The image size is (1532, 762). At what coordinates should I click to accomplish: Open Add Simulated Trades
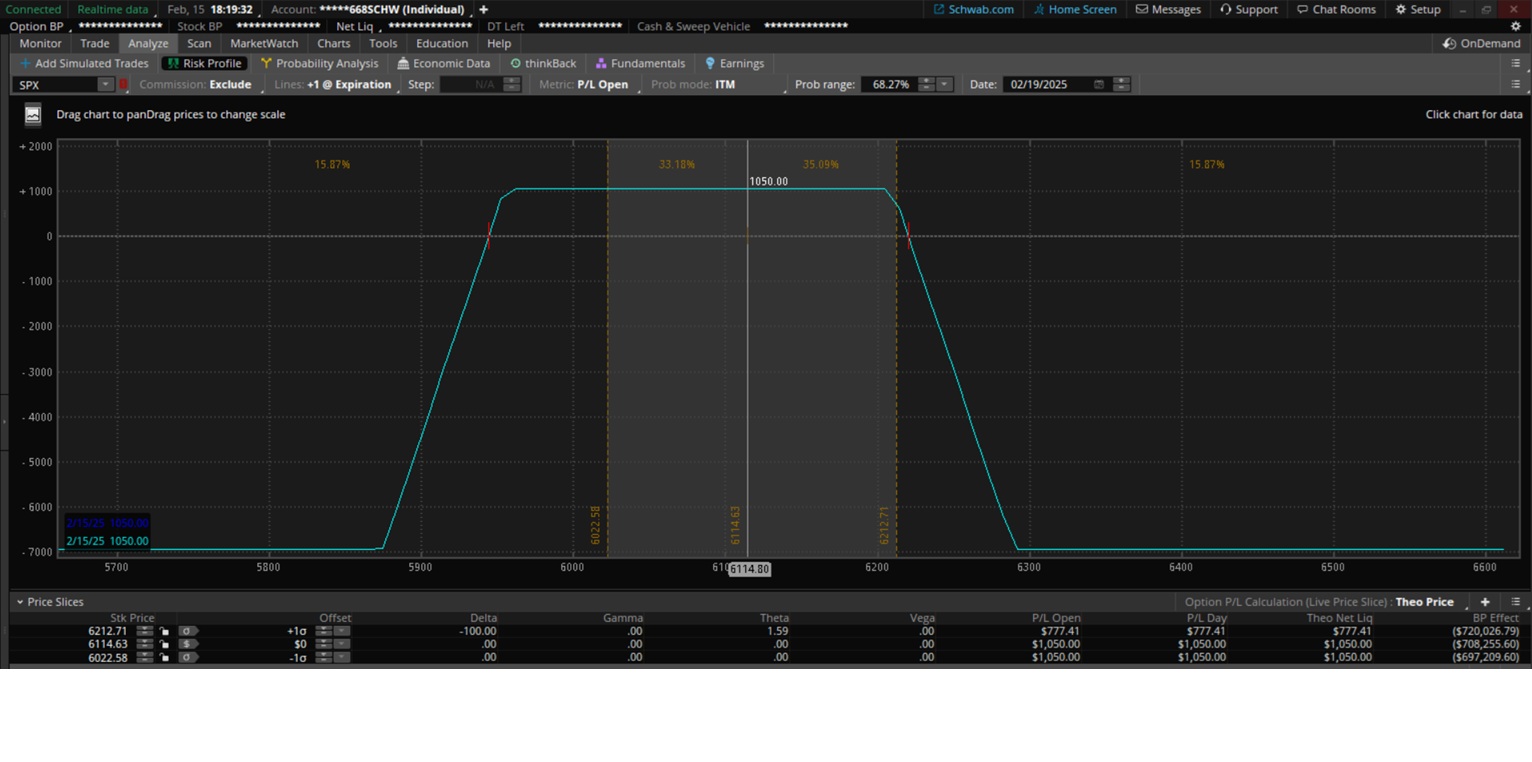point(84,63)
